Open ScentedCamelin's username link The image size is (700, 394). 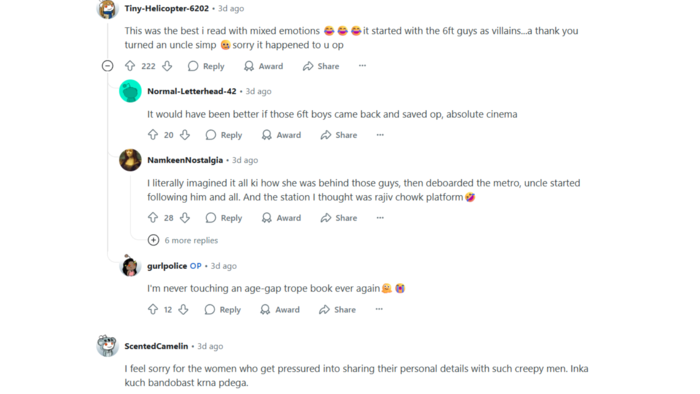156,346
